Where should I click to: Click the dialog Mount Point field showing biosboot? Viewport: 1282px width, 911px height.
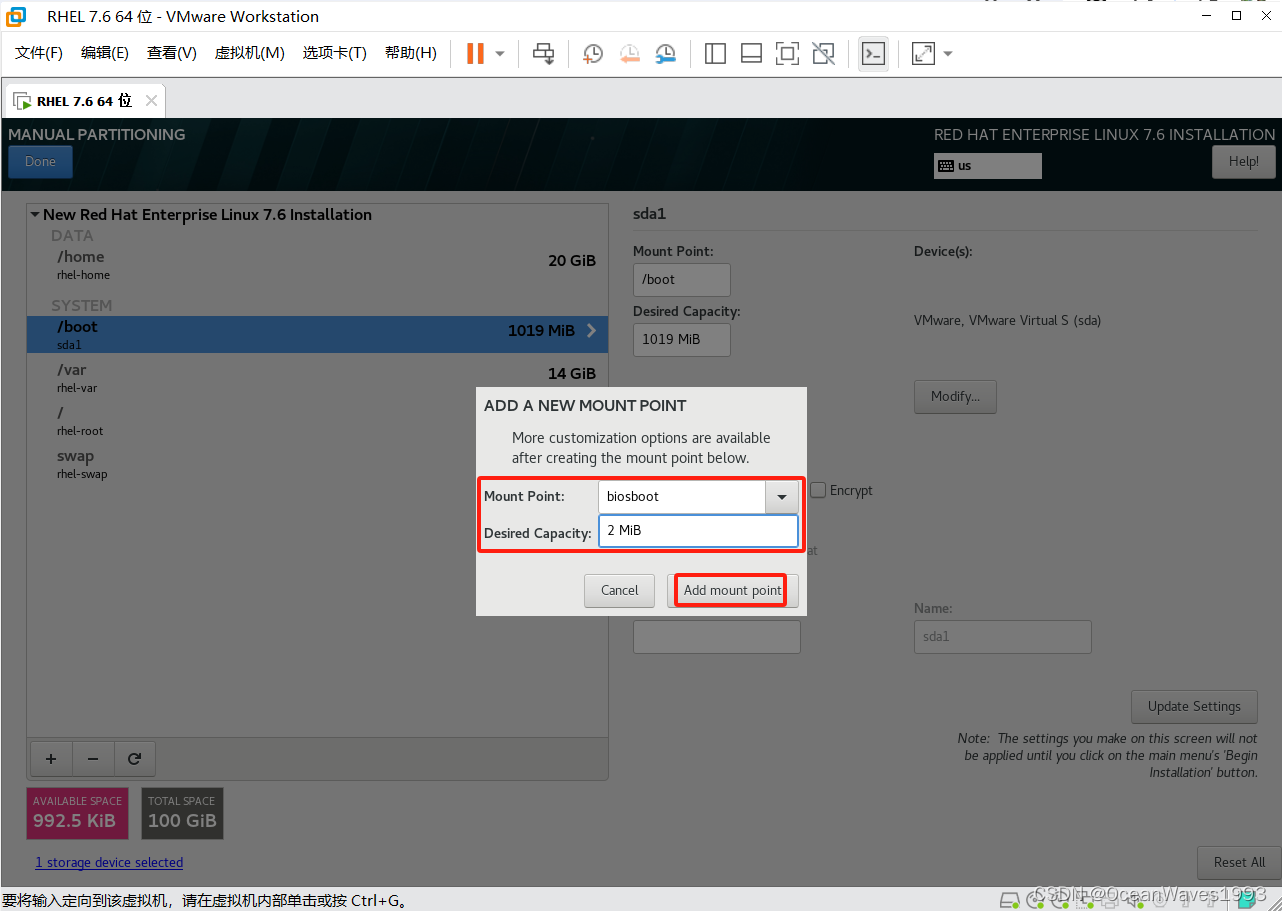pos(682,496)
